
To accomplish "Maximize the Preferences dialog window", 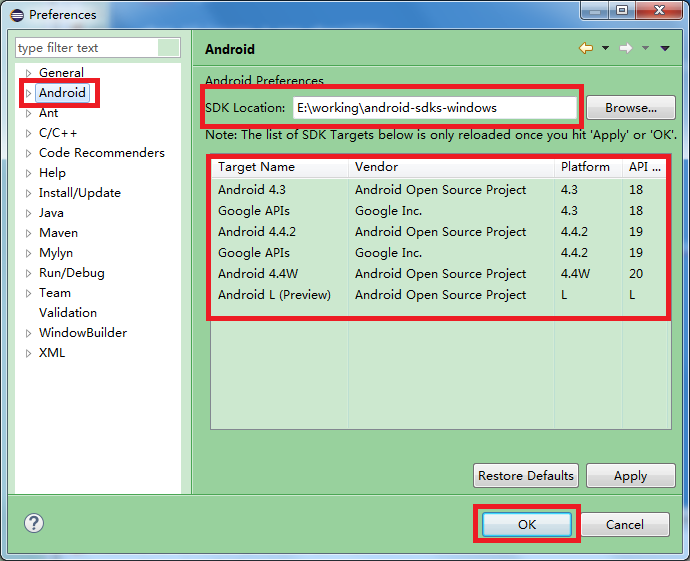I will 622,10.
